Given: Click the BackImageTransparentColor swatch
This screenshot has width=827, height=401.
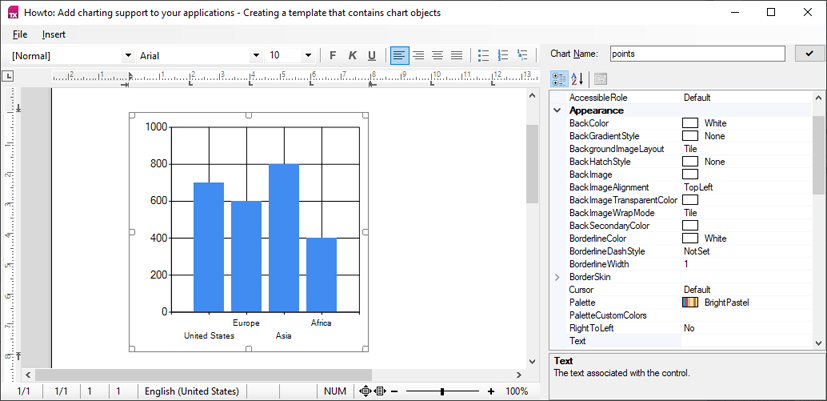Looking at the screenshot, I should click(690, 200).
